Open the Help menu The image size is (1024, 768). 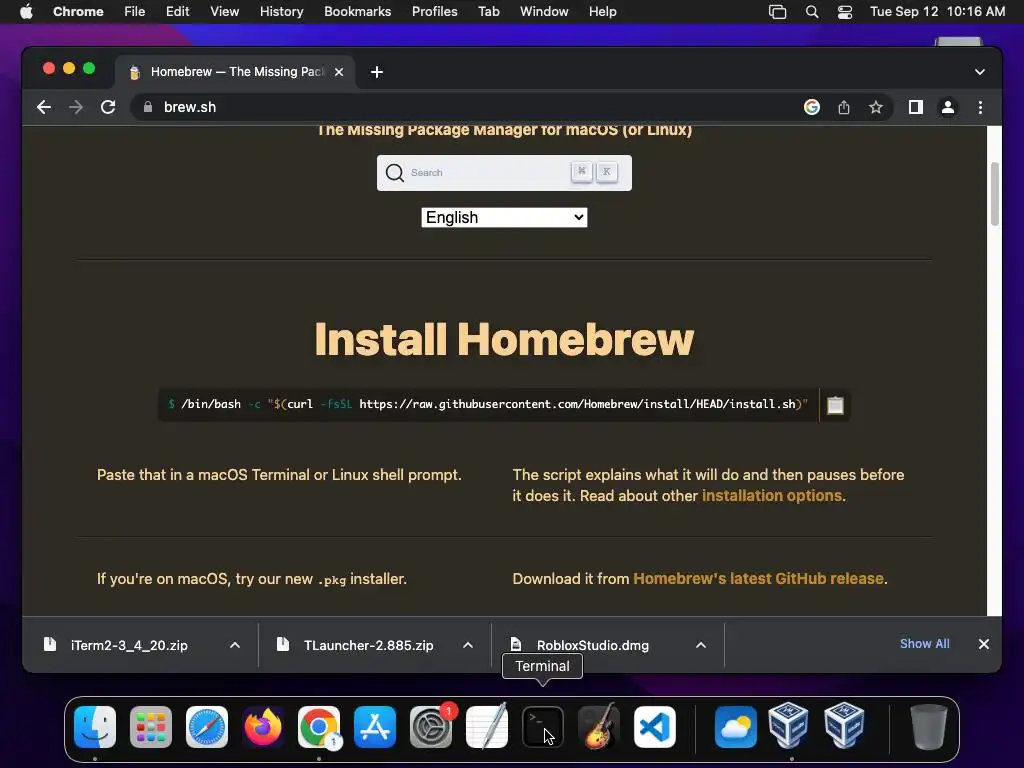point(602,12)
